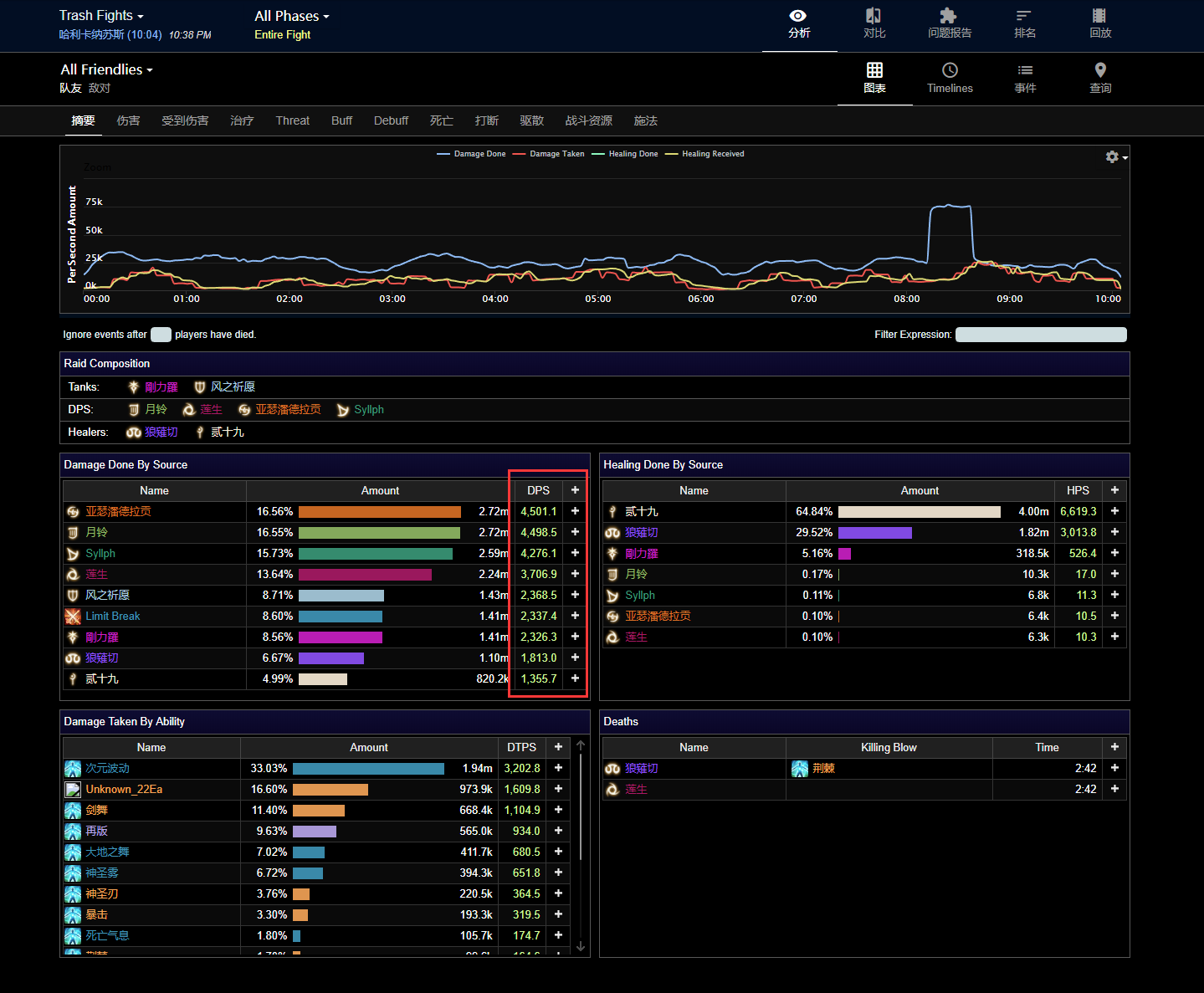Expand the All Phases dropdown
1204x993 pixels.
click(291, 16)
